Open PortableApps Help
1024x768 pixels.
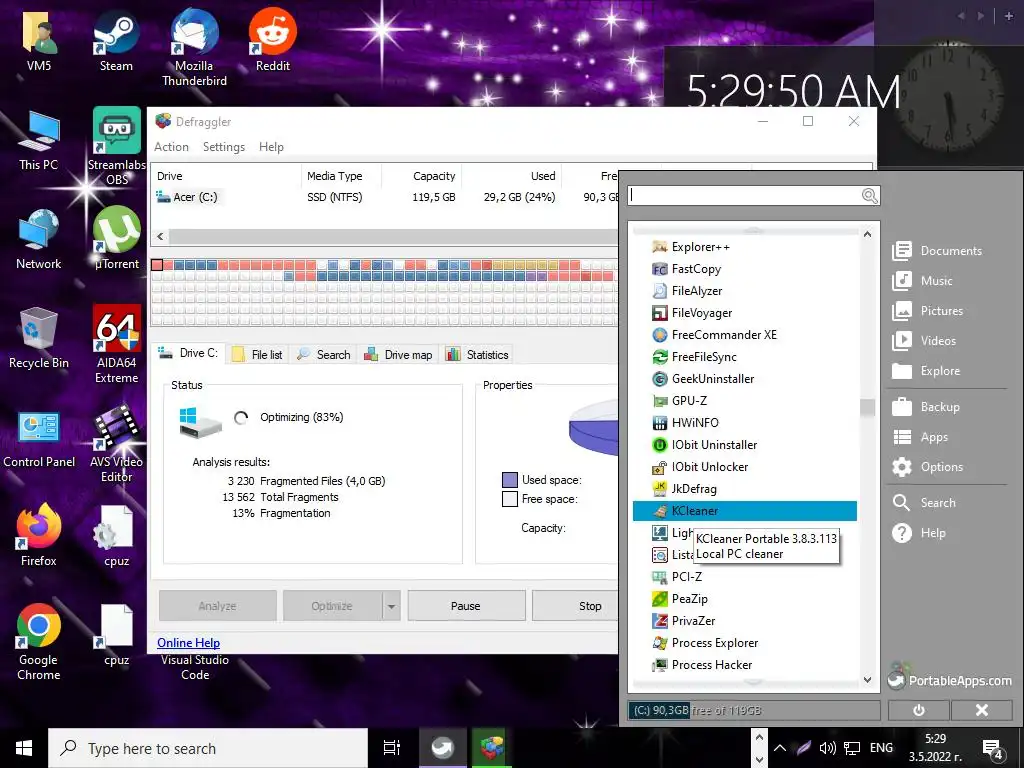(919, 533)
